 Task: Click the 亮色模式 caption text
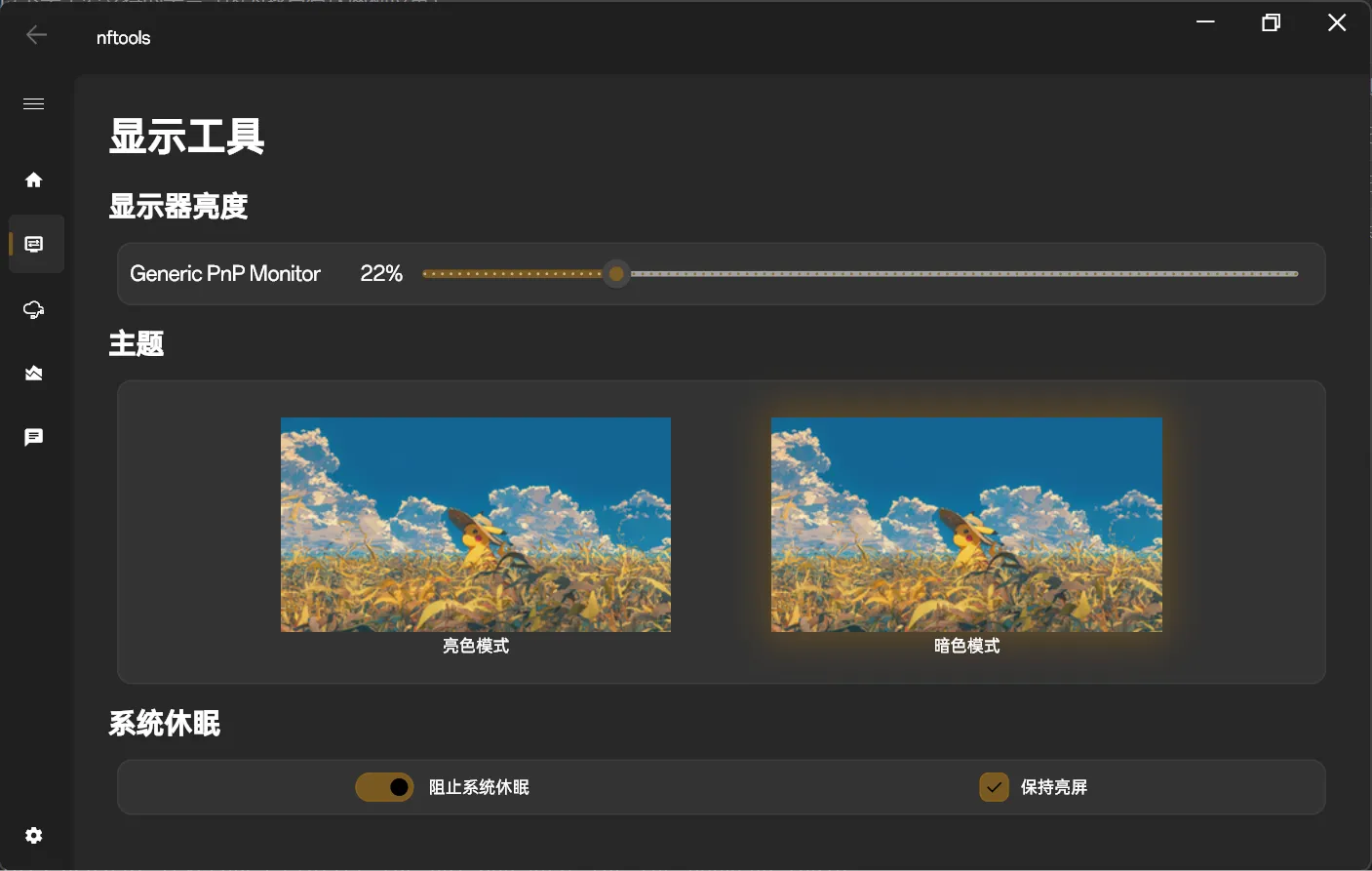tap(476, 646)
